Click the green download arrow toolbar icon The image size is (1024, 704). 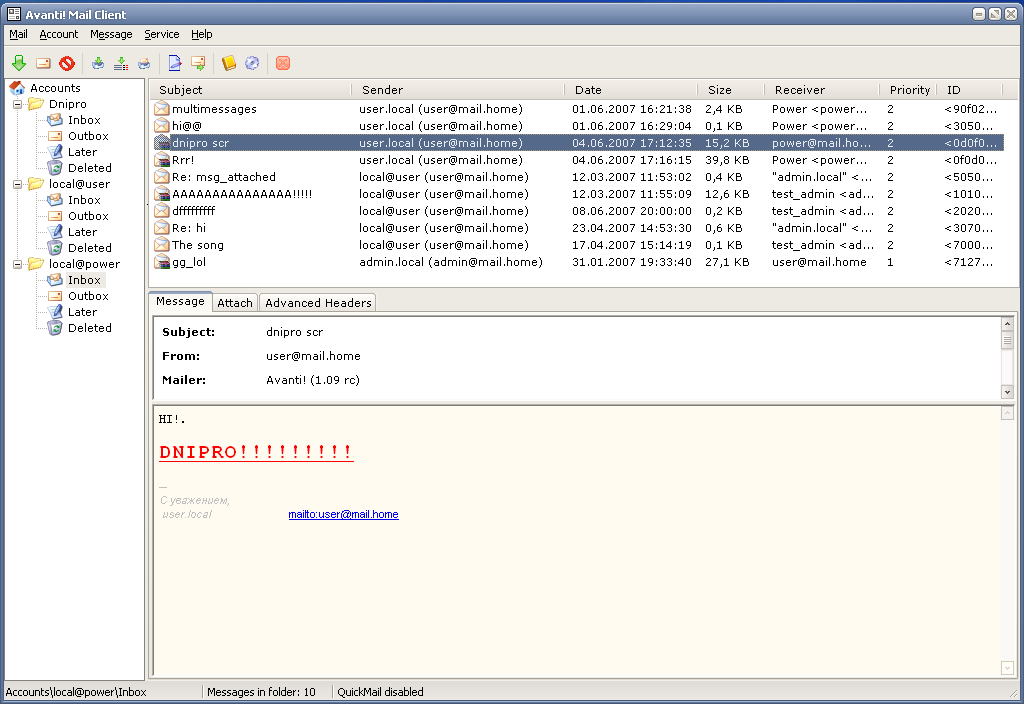click(19, 63)
